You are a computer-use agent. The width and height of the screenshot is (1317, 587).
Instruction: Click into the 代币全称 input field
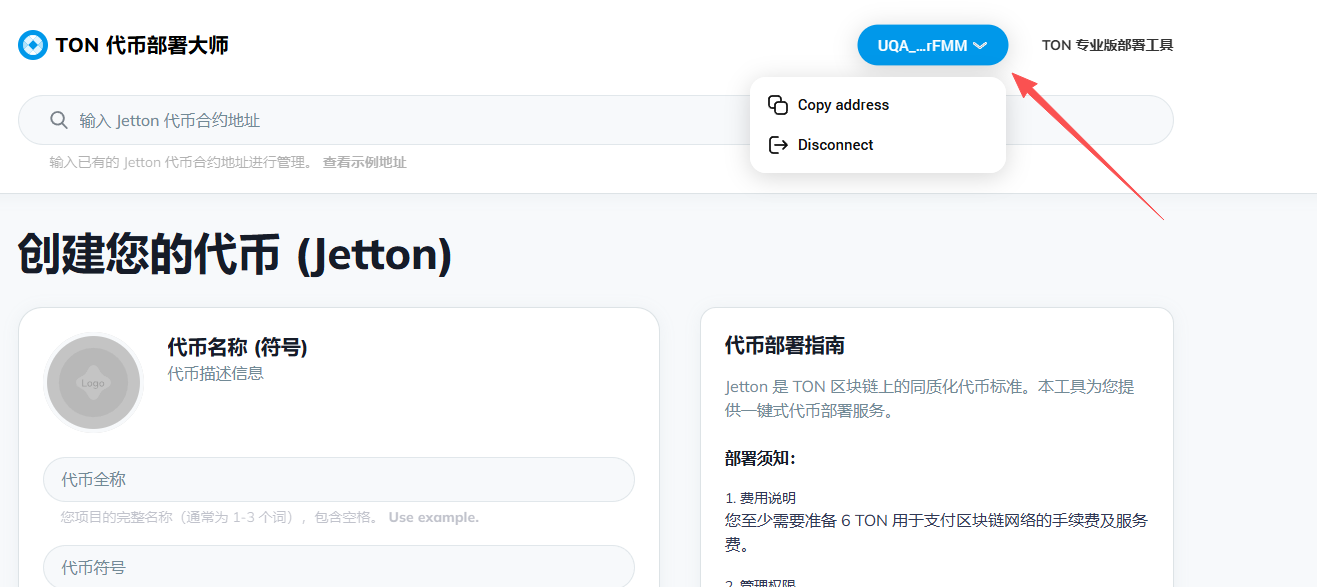(x=338, y=479)
